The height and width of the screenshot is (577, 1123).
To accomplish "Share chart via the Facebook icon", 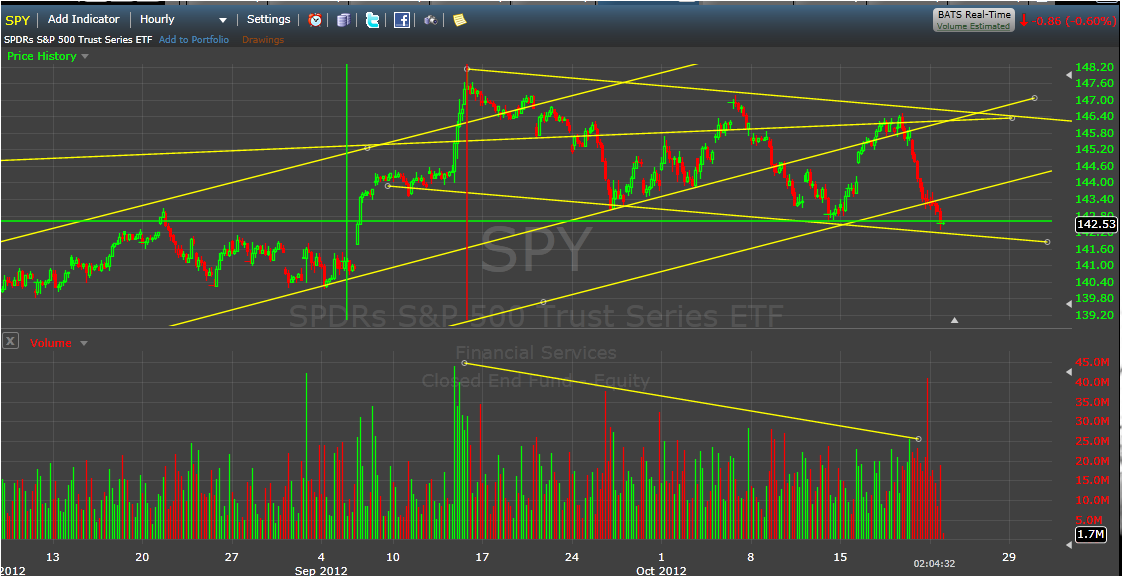I will click(x=402, y=20).
